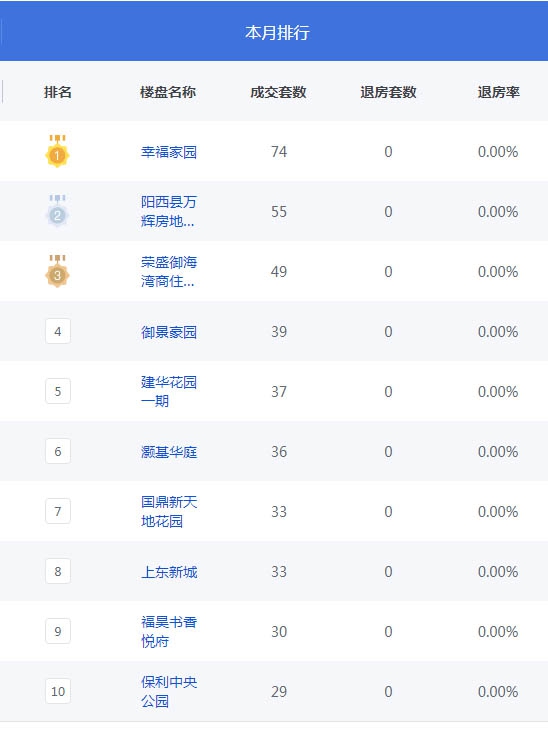Click the bronze medal rank 3 icon

coord(58,271)
